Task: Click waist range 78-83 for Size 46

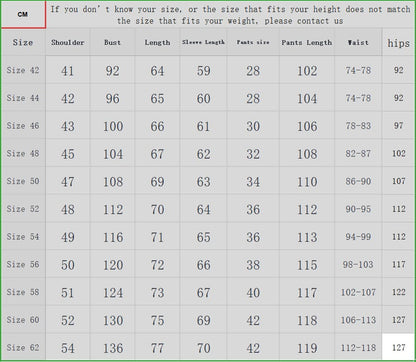Action: click(x=358, y=126)
